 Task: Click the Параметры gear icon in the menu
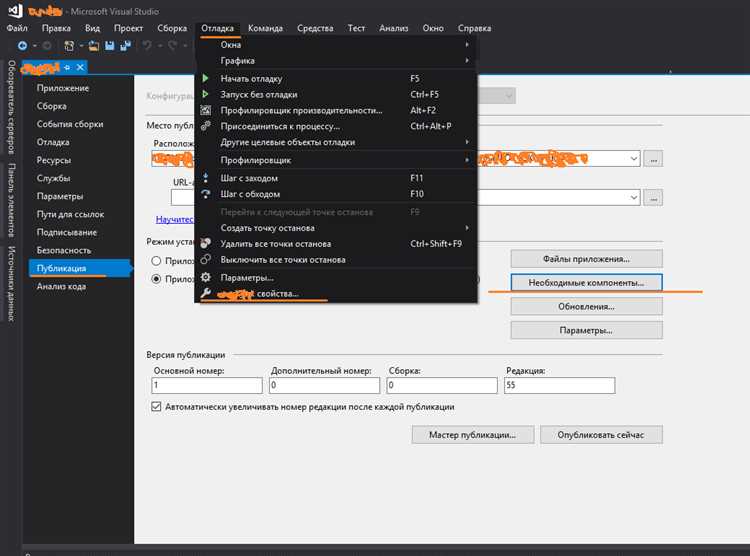click(205, 277)
